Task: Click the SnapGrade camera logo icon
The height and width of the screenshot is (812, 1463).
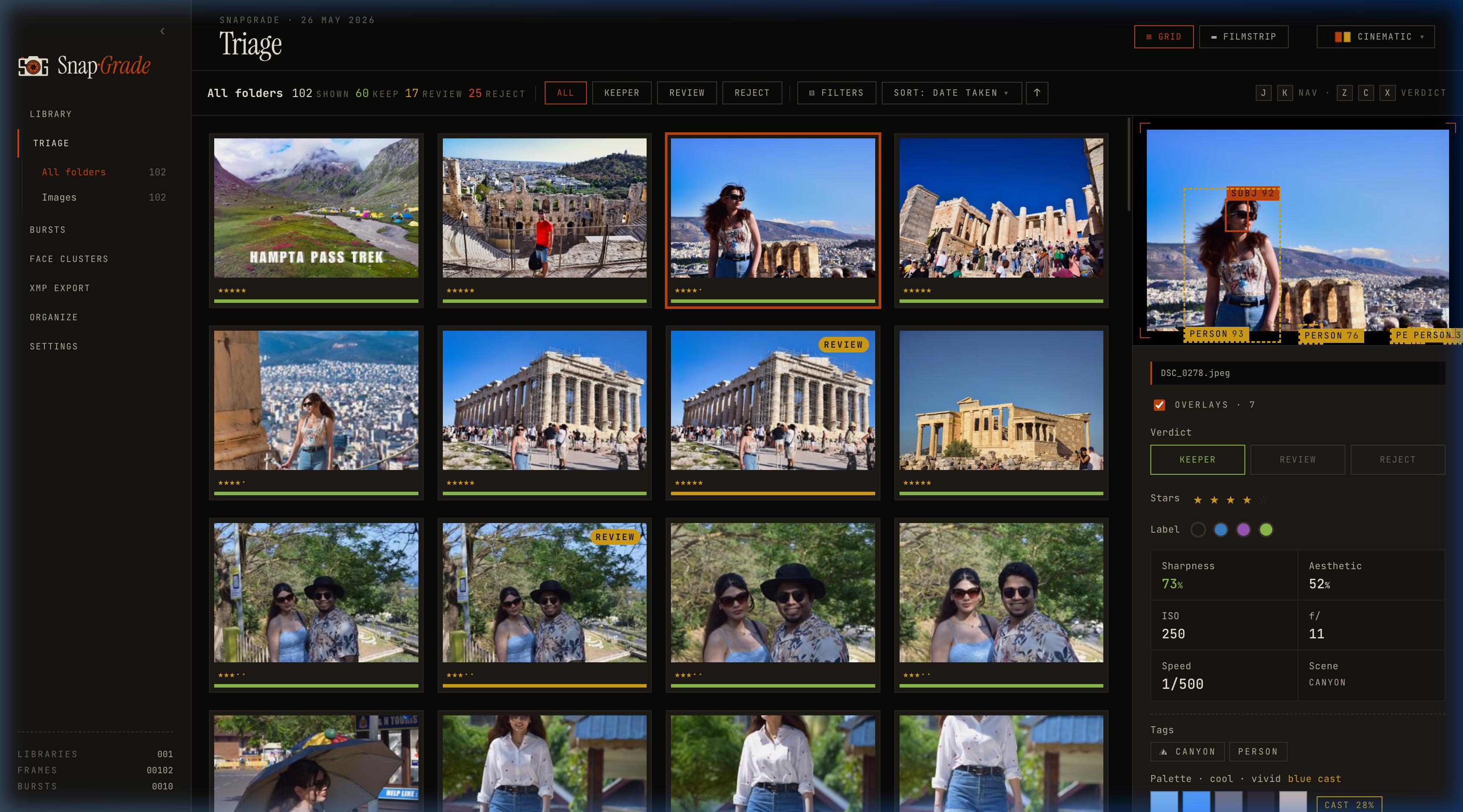Action: (x=33, y=66)
